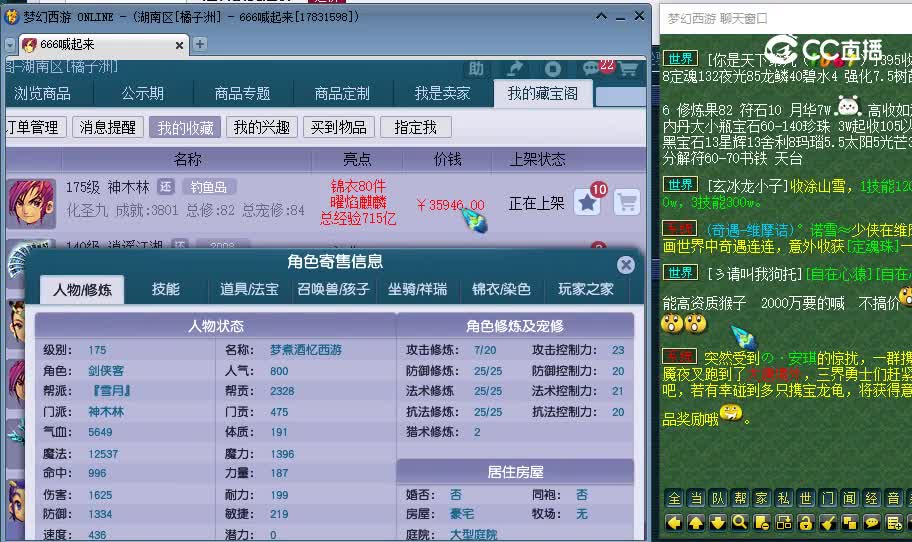This screenshot has width=912, height=542.
Task: Select the 666喊起来 window tab
Action: [104, 44]
